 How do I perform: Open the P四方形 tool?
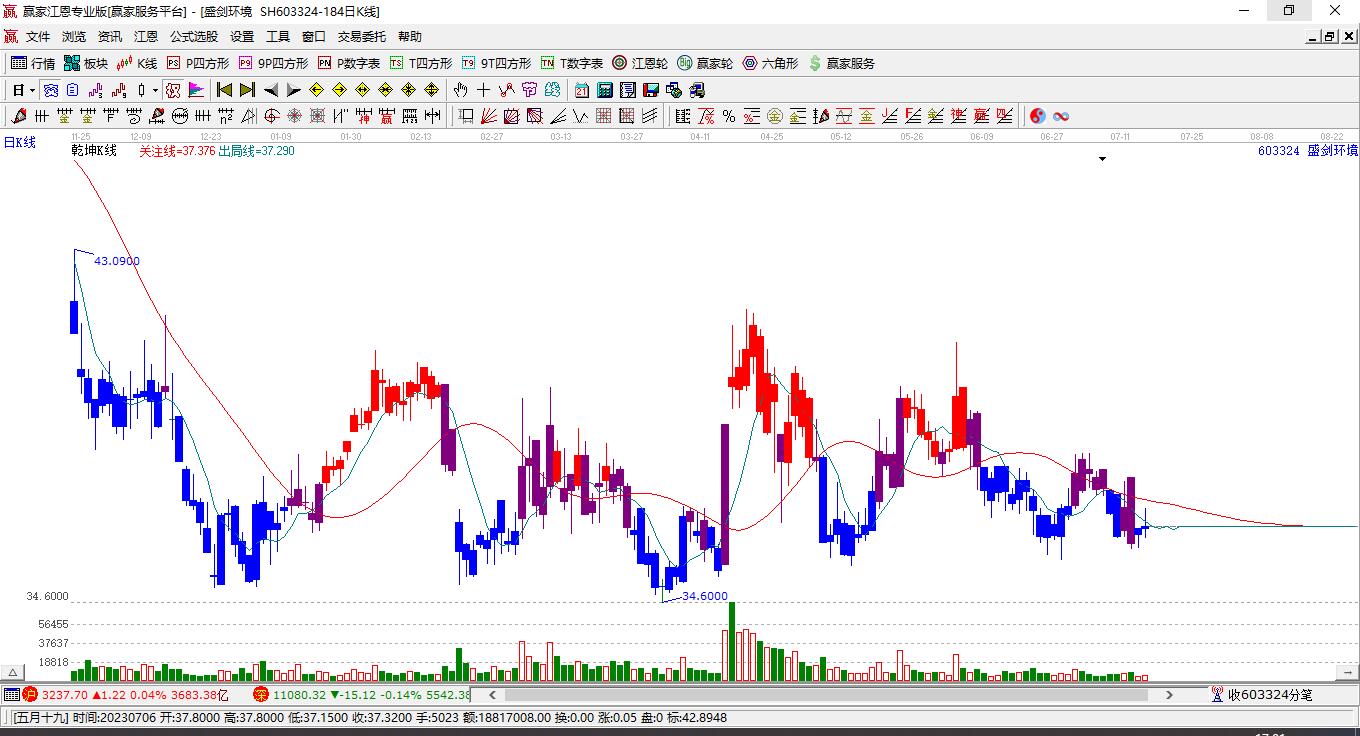[197, 63]
